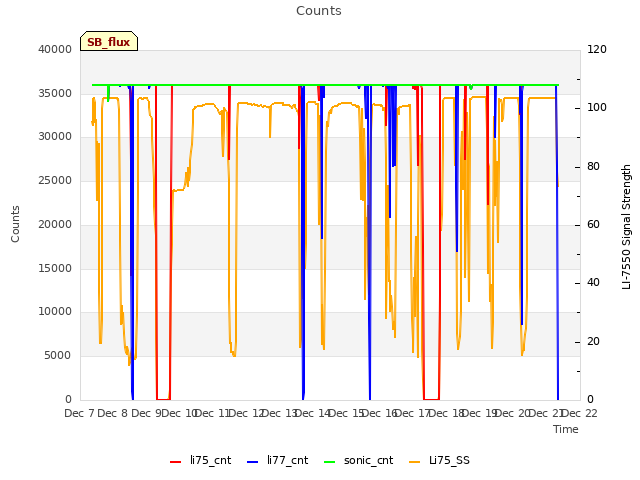Click the 15000 left axis tick label
Viewport: 640px width, 480px height.
(x=55, y=268)
